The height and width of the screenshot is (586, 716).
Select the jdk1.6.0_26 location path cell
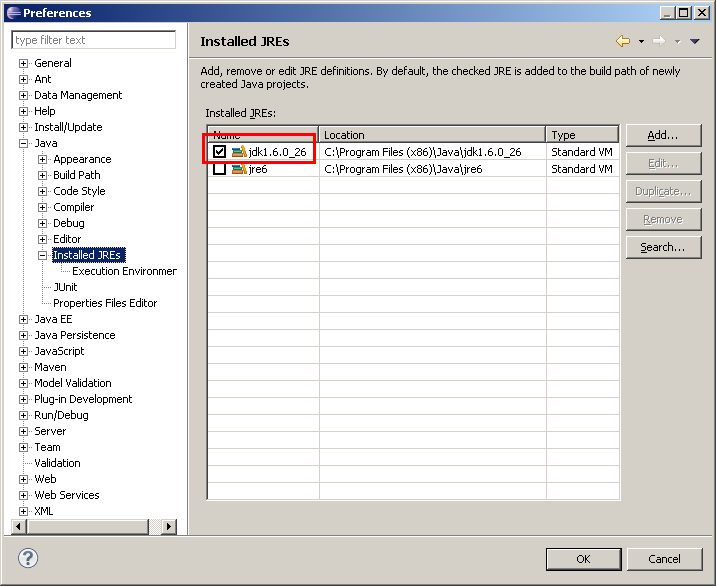click(432, 152)
